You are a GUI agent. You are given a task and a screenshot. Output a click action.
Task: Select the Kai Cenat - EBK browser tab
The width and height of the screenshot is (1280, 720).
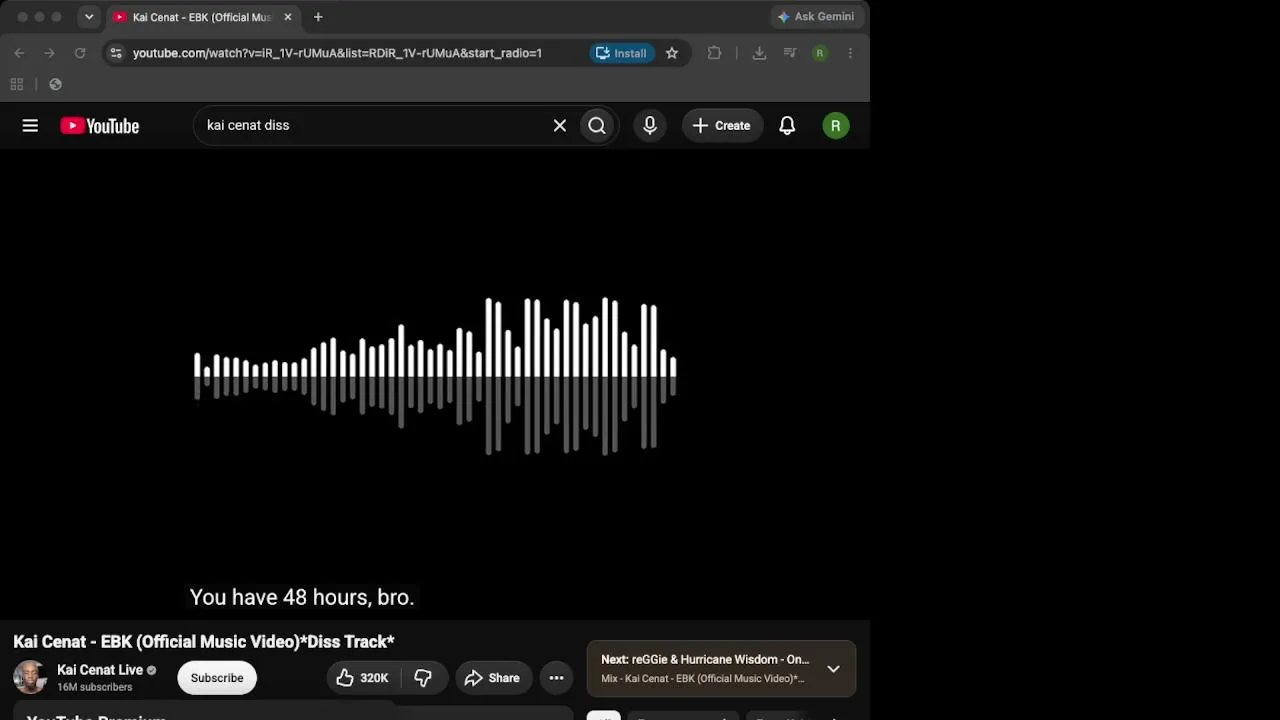[x=203, y=17]
